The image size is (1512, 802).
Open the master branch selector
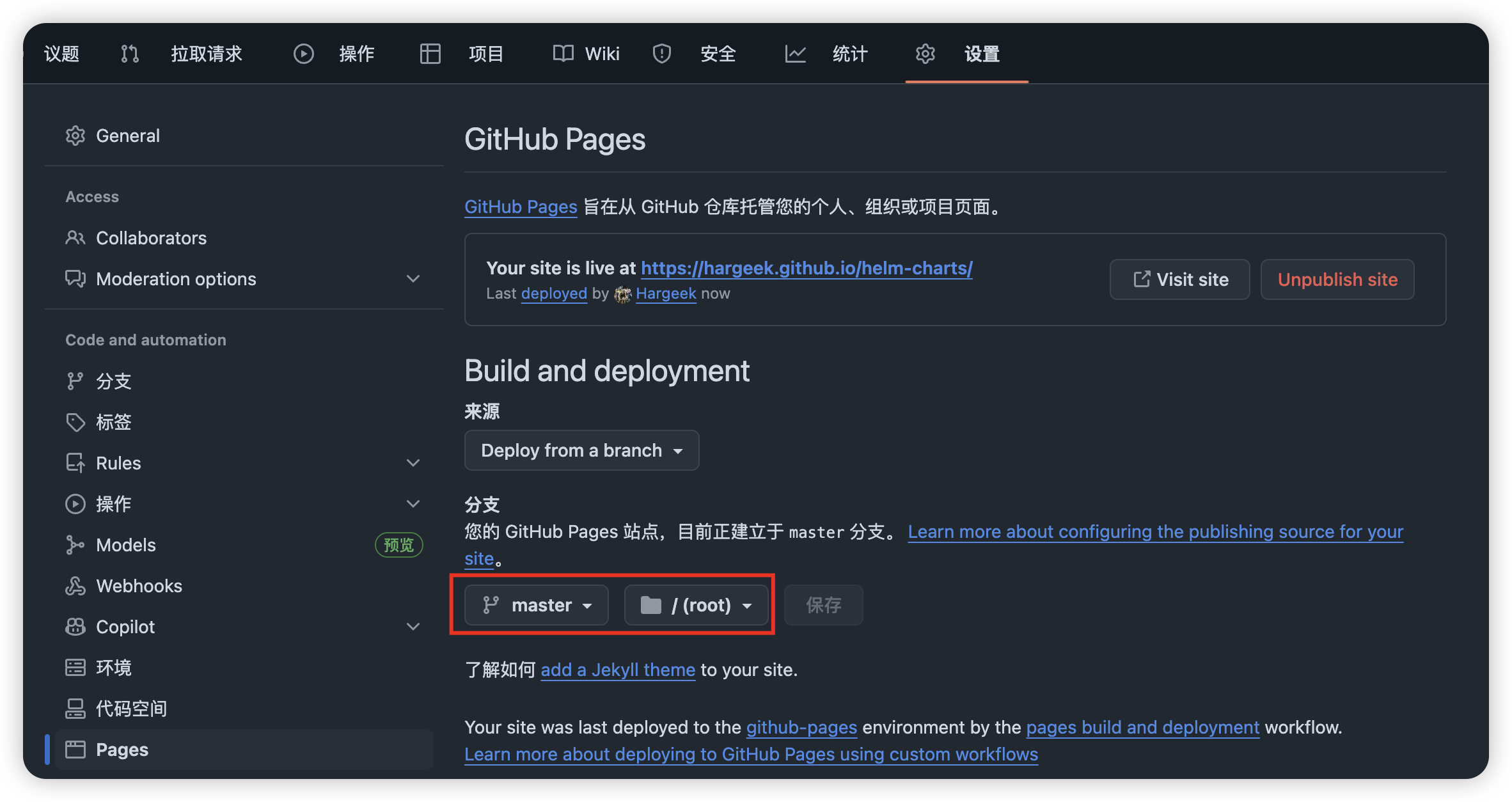pos(536,605)
